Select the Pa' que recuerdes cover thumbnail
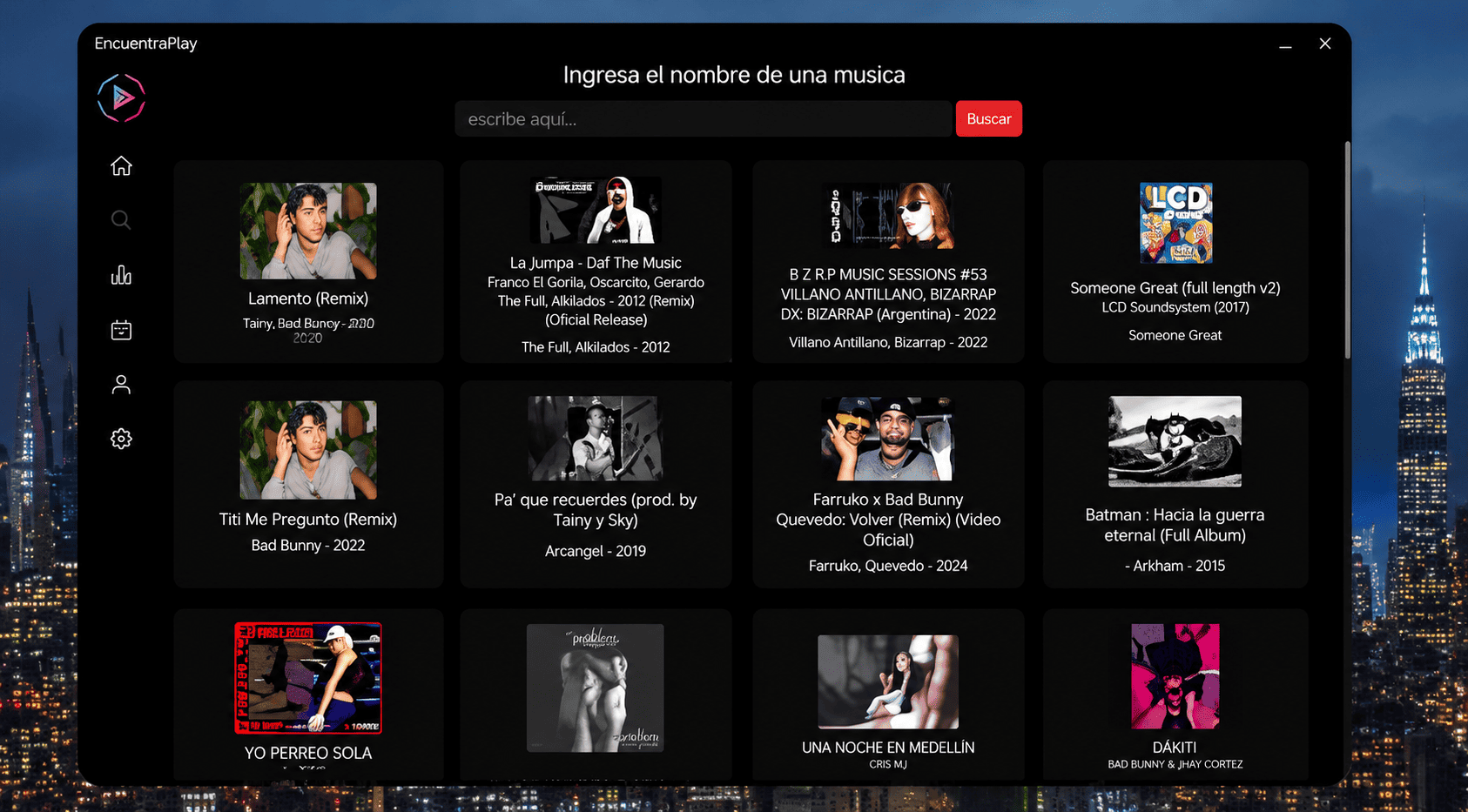Viewport: 1468px width, 812px height. [x=596, y=439]
